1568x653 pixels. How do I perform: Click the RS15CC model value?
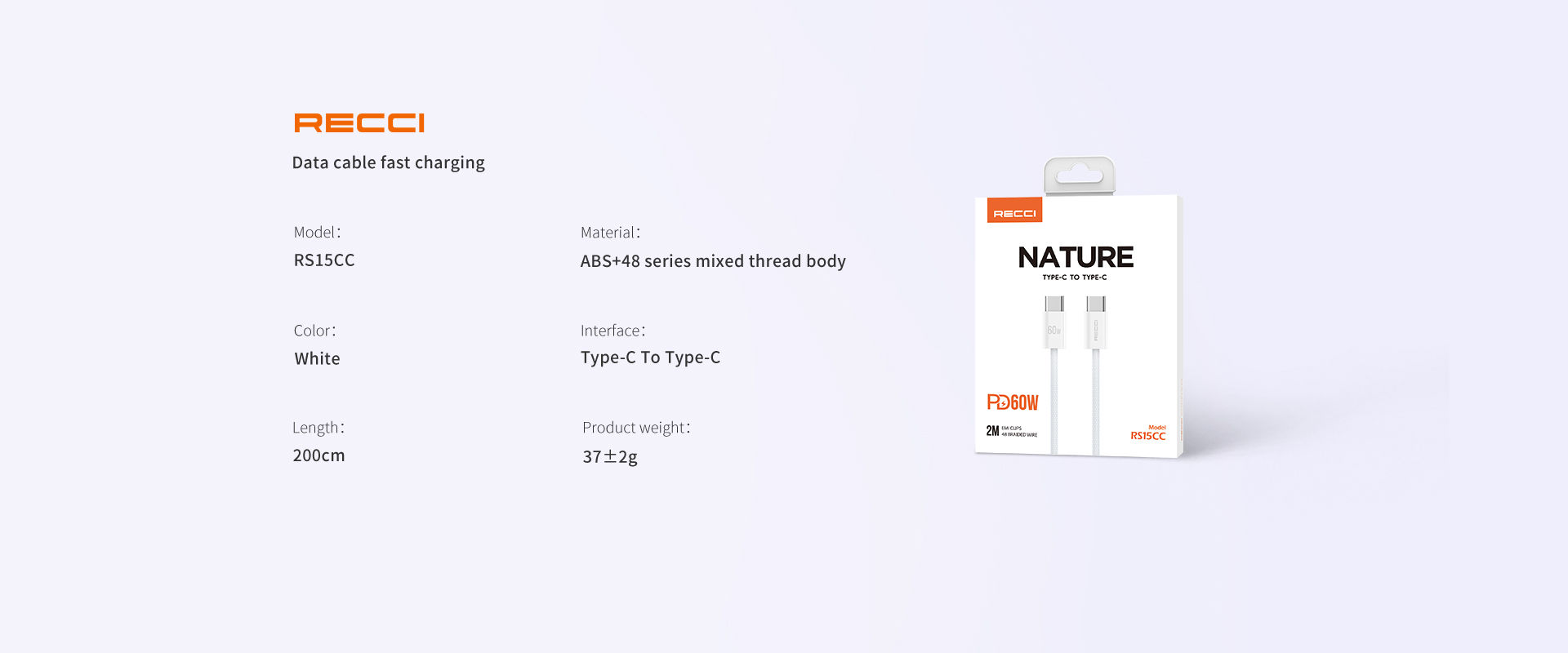click(324, 260)
